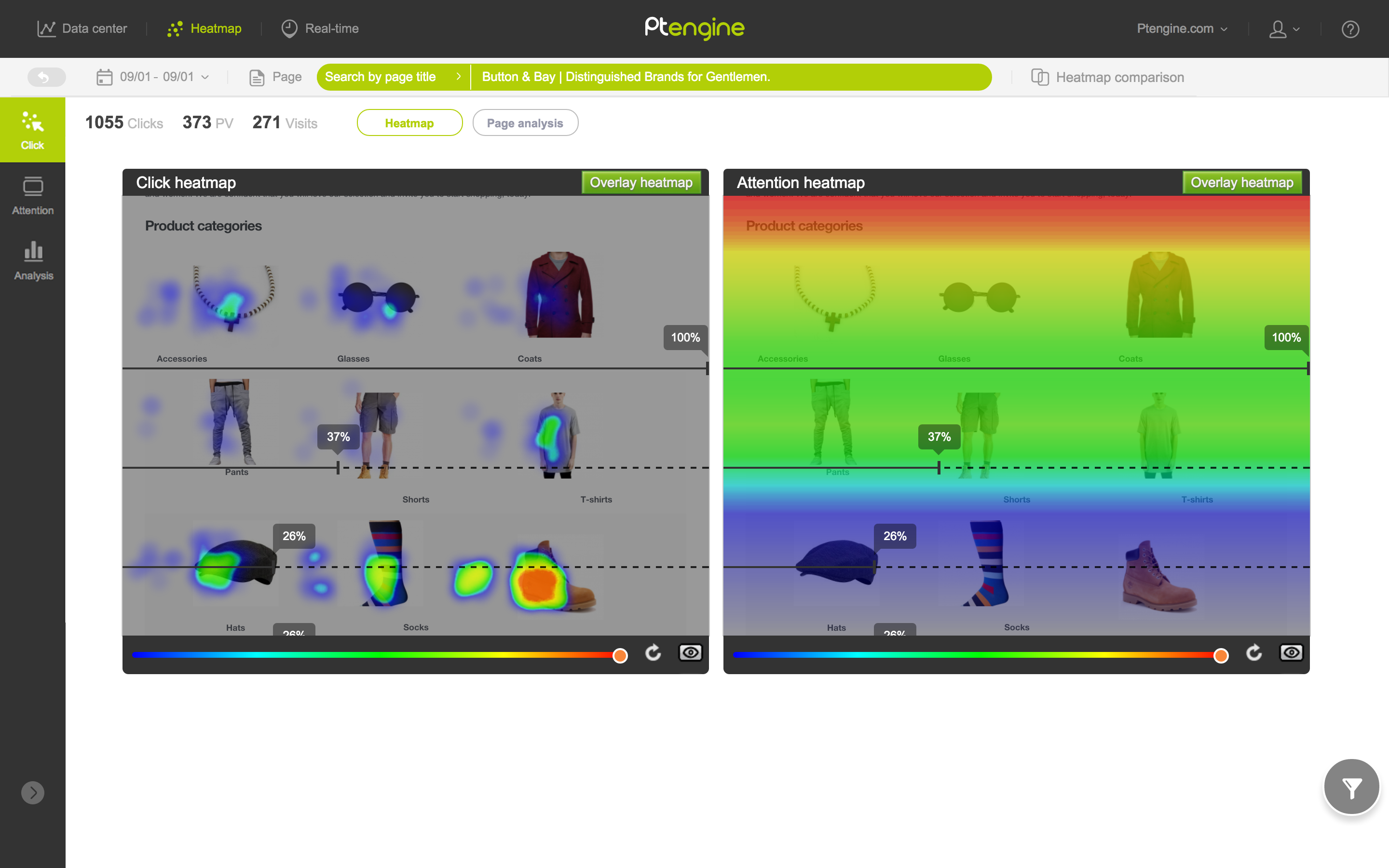Click the back arrow pill button
The width and height of the screenshot is (1389, 868).
46,77
